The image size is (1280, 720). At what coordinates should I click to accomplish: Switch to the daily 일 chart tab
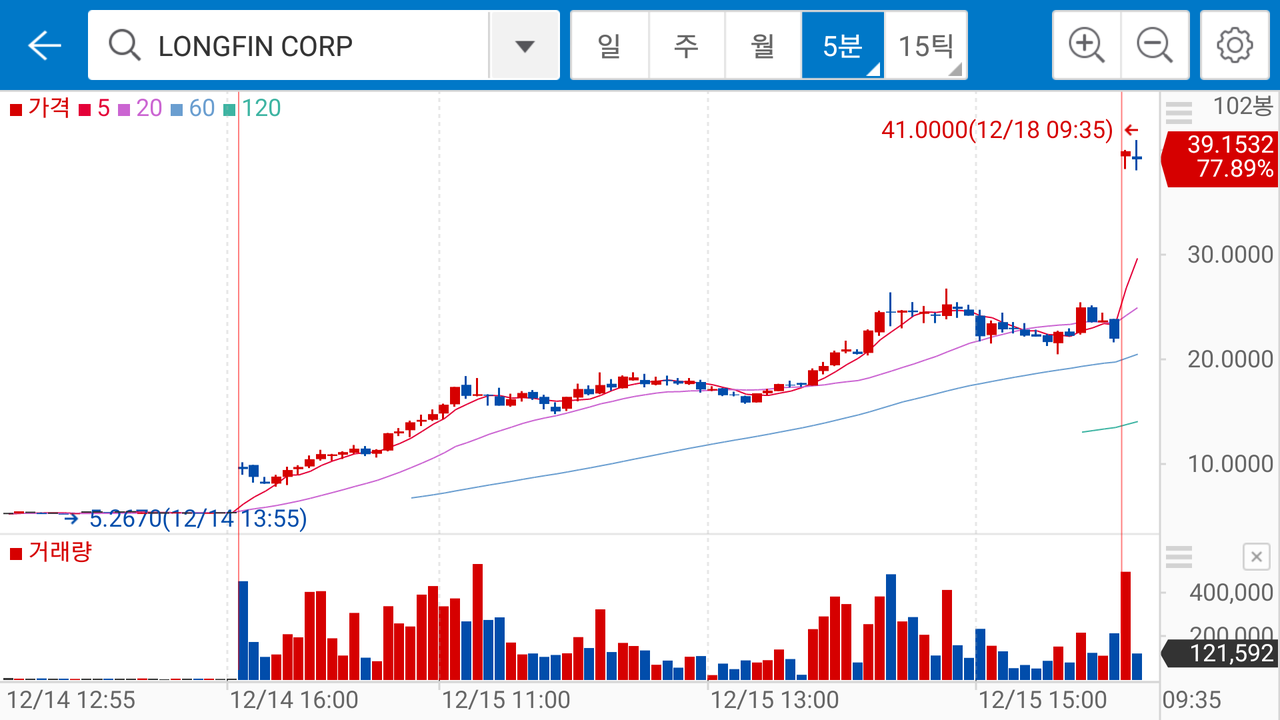coord(609,46)
